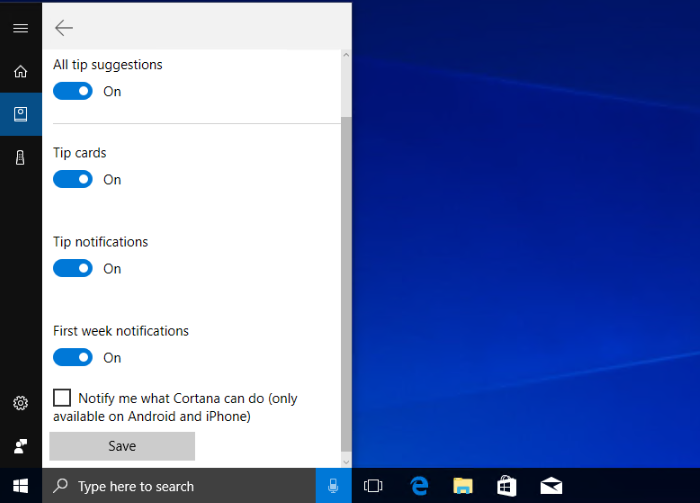Turn off Tip notifications toggle
This screenshot has width=700, height=503.
pos(73,268)
